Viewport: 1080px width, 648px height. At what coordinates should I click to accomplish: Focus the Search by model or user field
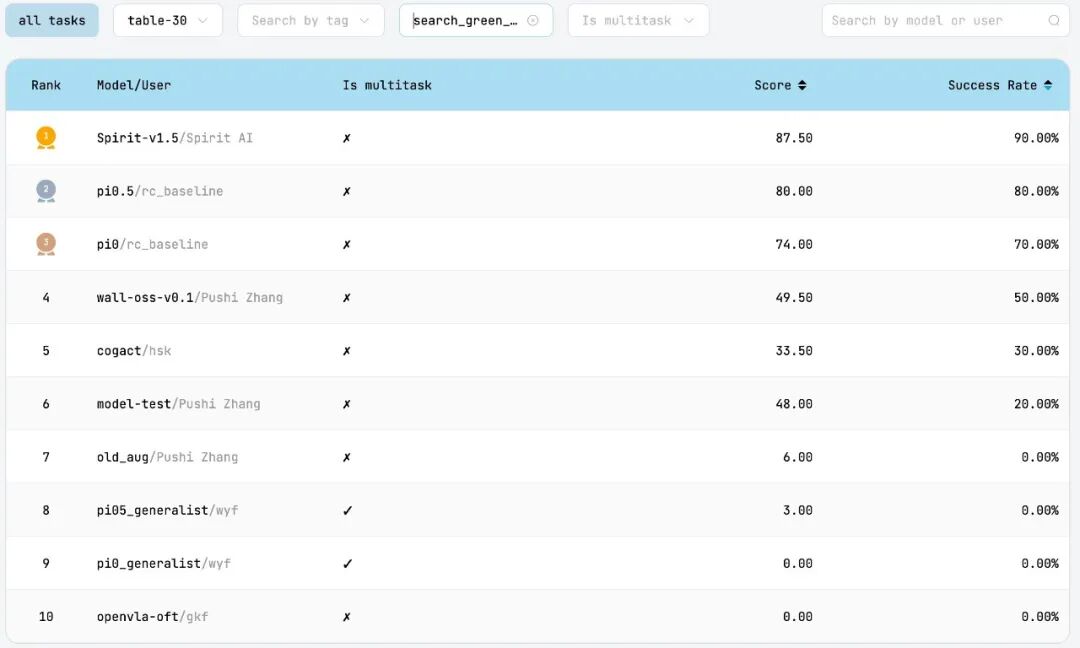click(935, 20)
